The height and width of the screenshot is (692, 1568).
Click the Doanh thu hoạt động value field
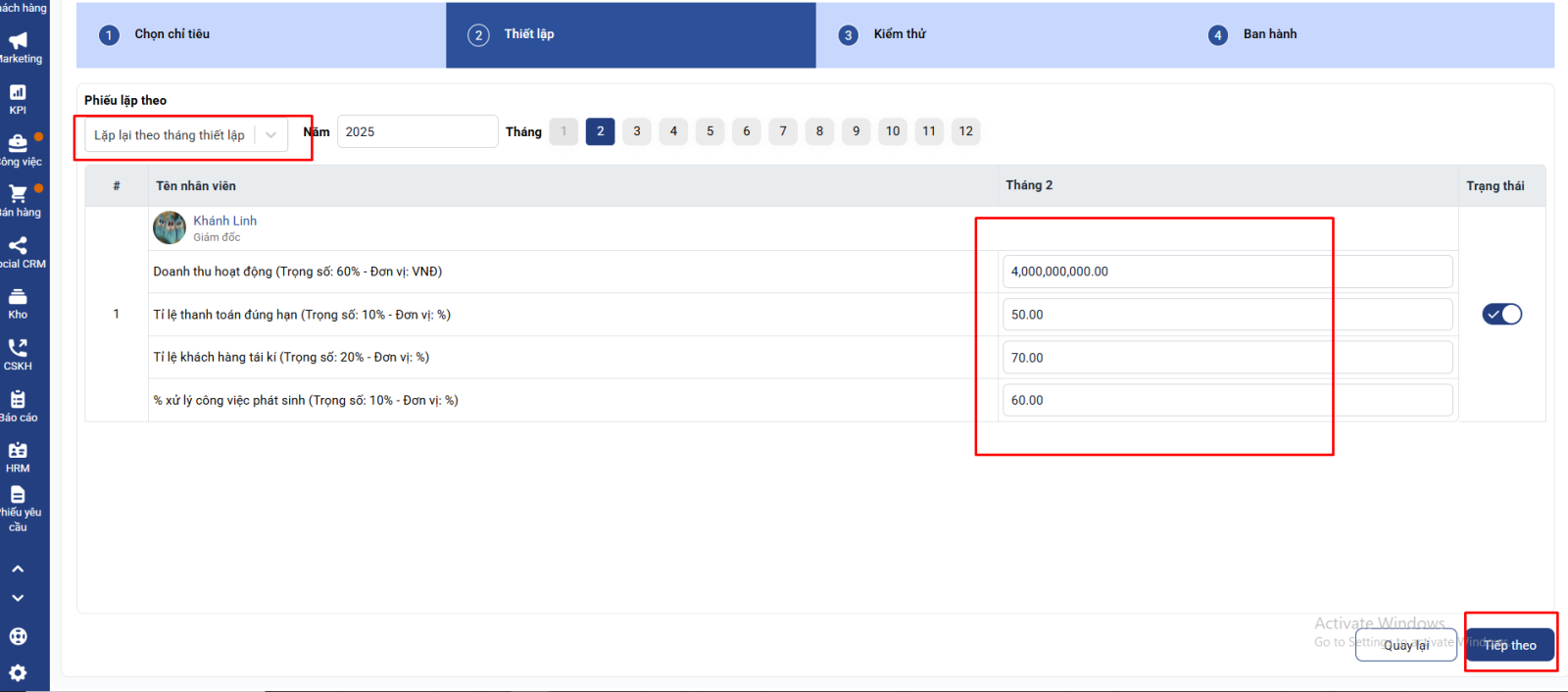pos(1226,272)
